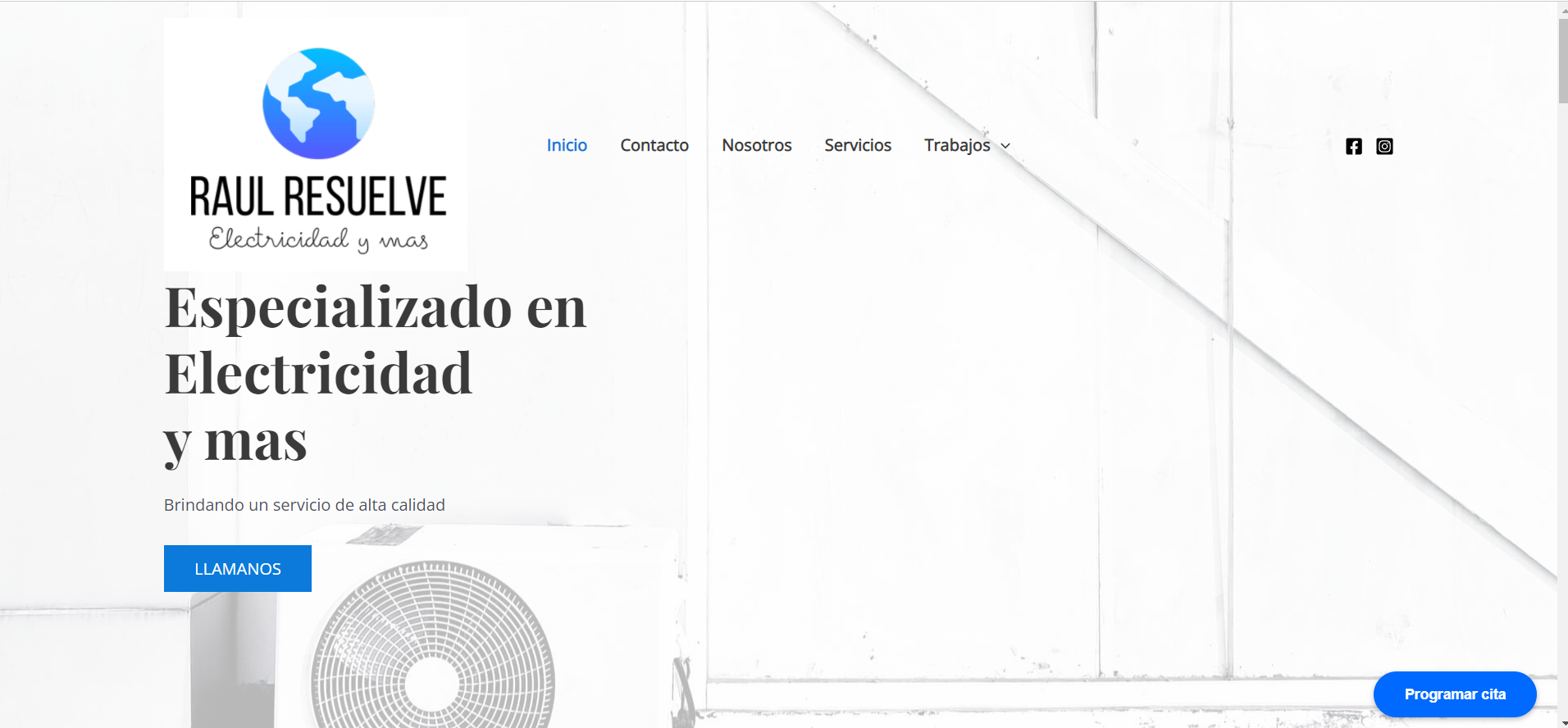
Task: Open the Facebook page icon
Action: pyautogui.click(x=1354, y=146)
